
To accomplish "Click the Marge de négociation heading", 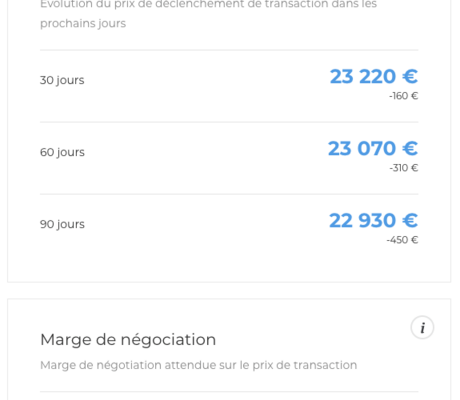I will [128, 340].
